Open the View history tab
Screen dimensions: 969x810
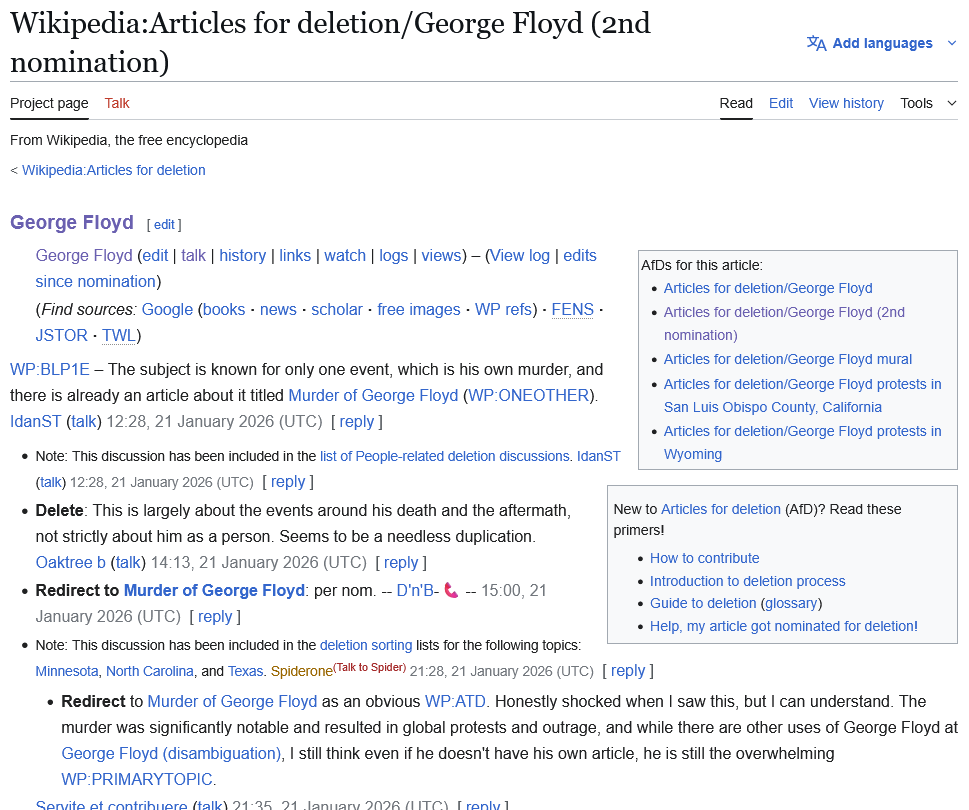[846, 103]
